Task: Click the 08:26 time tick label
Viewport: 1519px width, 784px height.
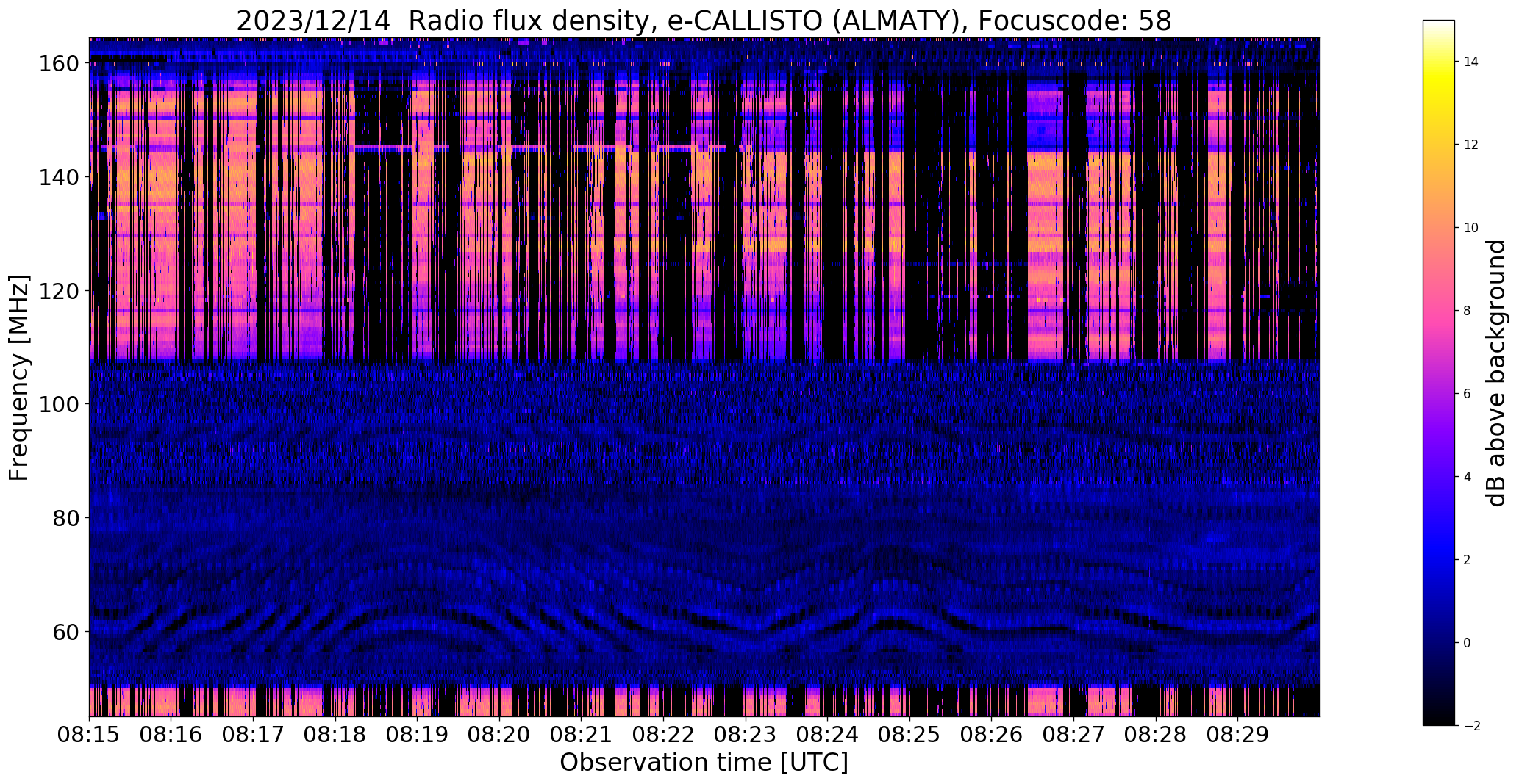Action: click(x=991, y=735)
